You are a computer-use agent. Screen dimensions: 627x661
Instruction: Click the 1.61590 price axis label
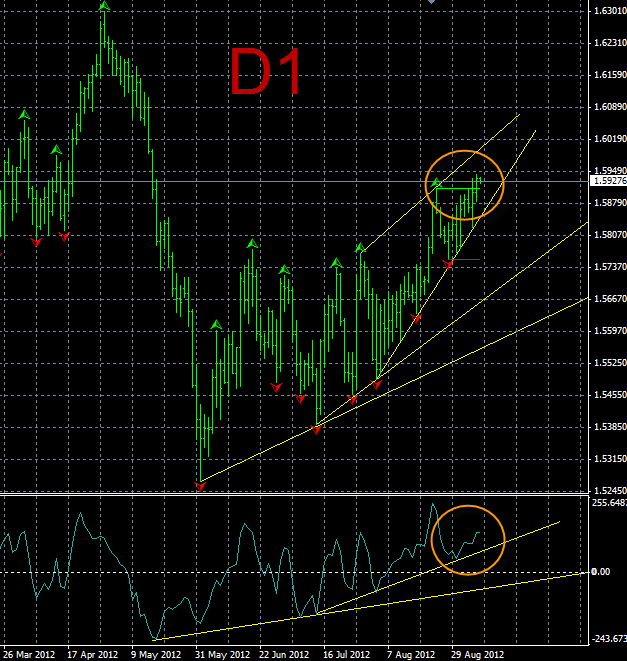click(x=610, y=75)
